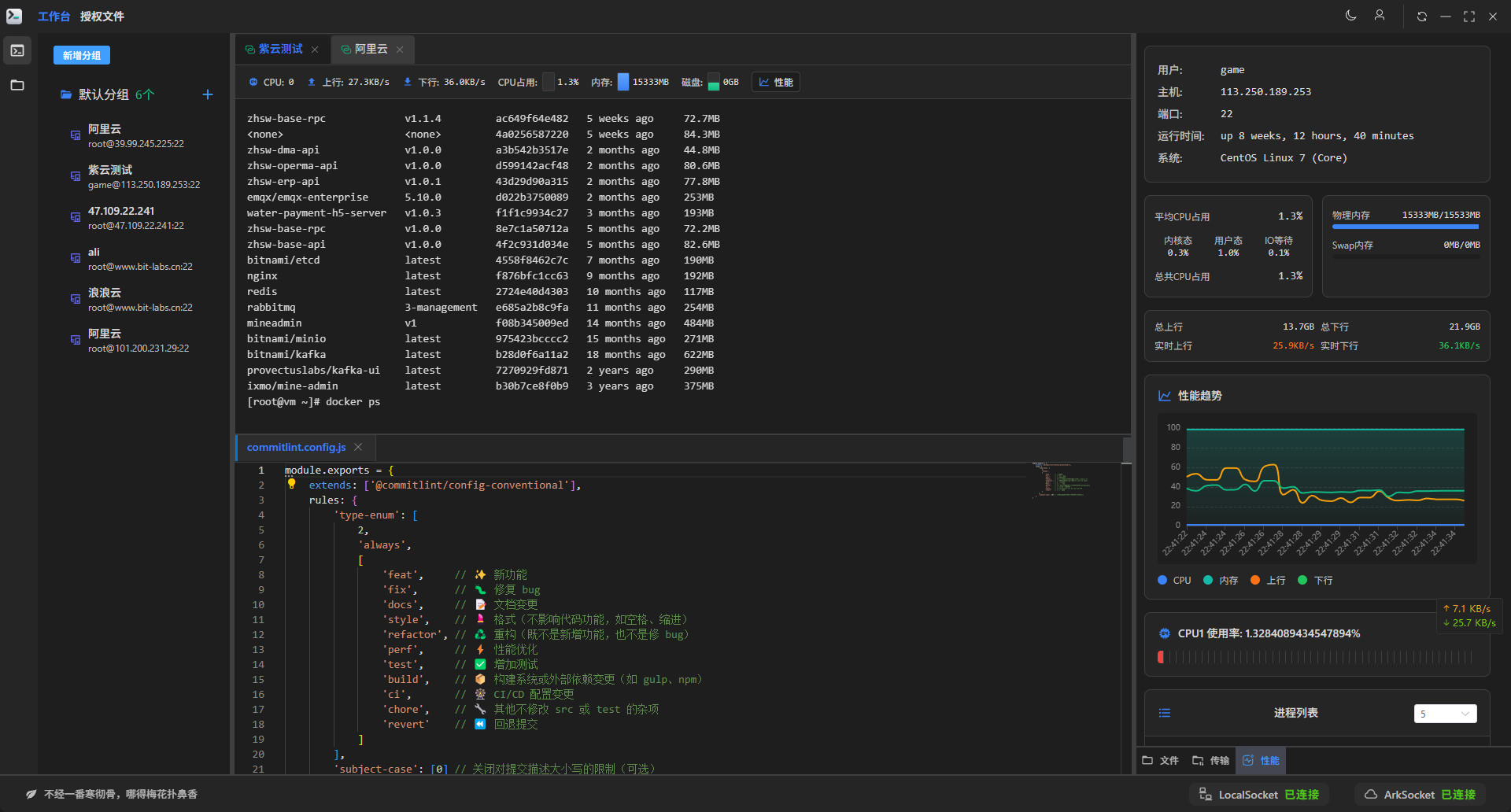Switch to the 紫云测试 terminal tab

click(280, 49)
